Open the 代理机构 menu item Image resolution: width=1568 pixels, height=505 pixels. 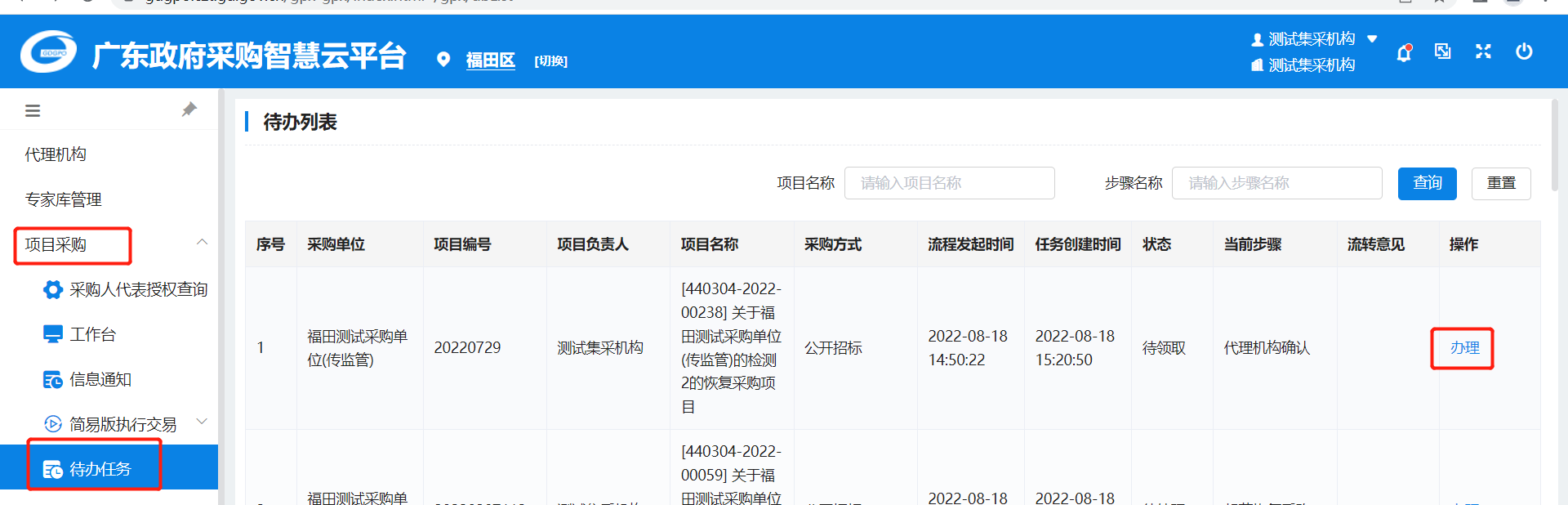(x=56, y=154)
